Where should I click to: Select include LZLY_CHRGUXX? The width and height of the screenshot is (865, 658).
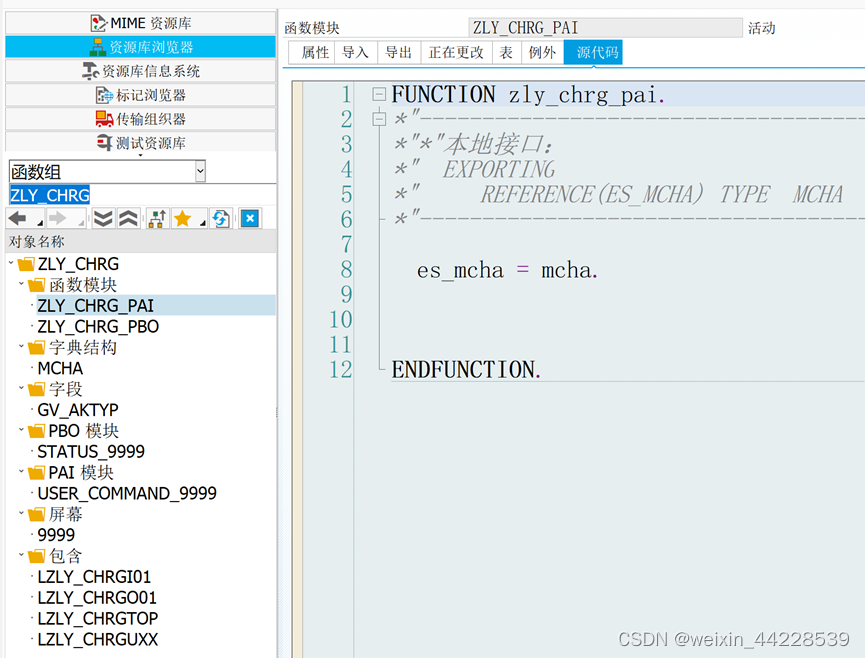coord(98,639)
